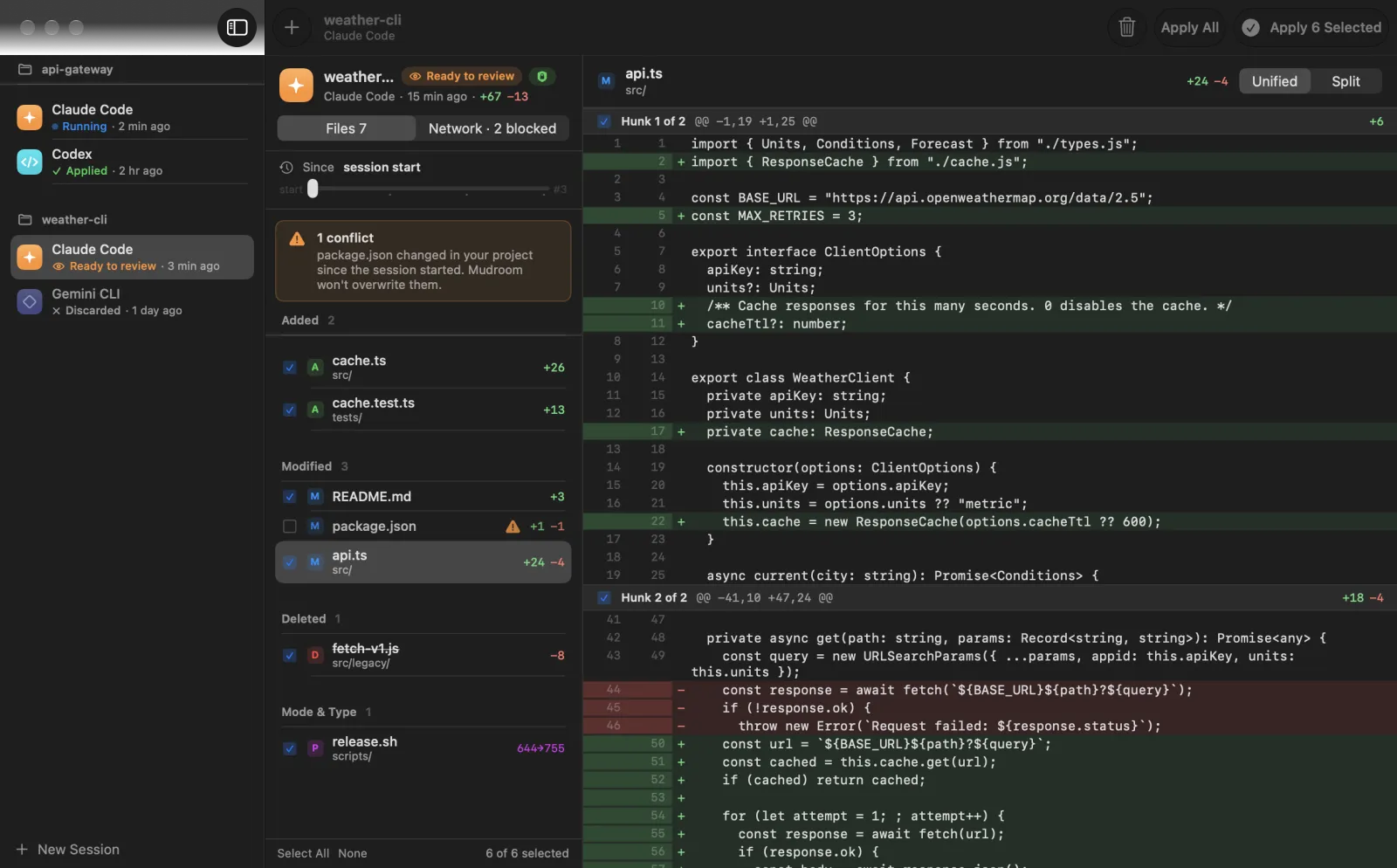1397x868 pixels.
Task: Click the Apply All button
Action: [1189, 27]
